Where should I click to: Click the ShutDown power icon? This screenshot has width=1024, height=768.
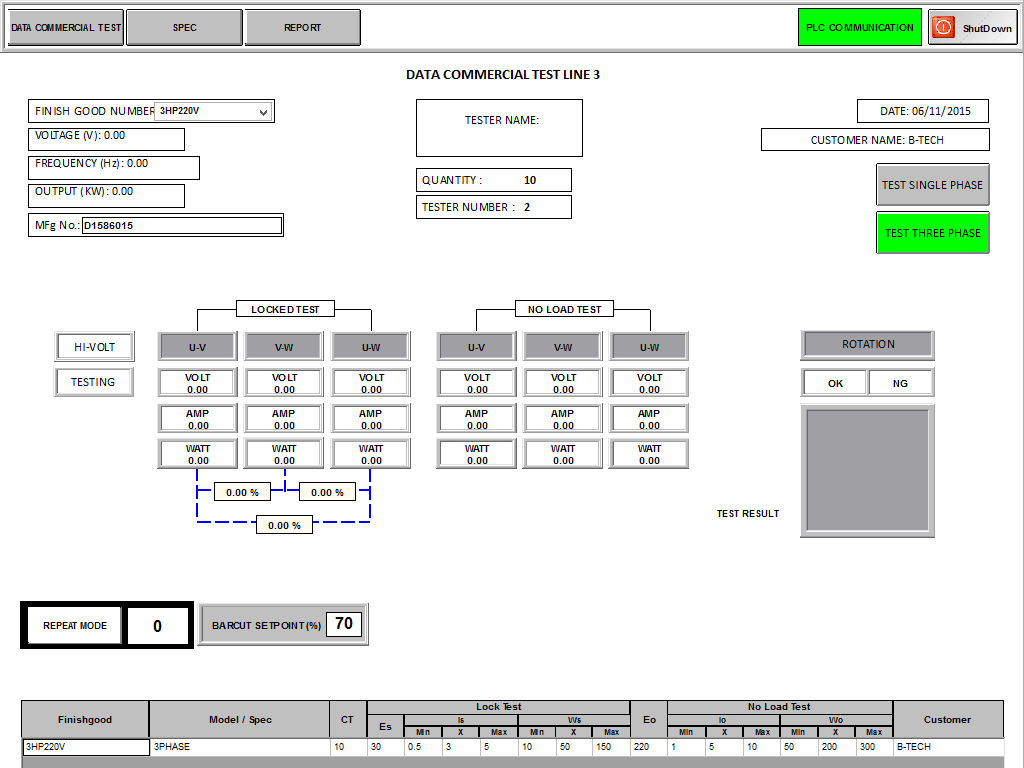click(x=943, y=27)
